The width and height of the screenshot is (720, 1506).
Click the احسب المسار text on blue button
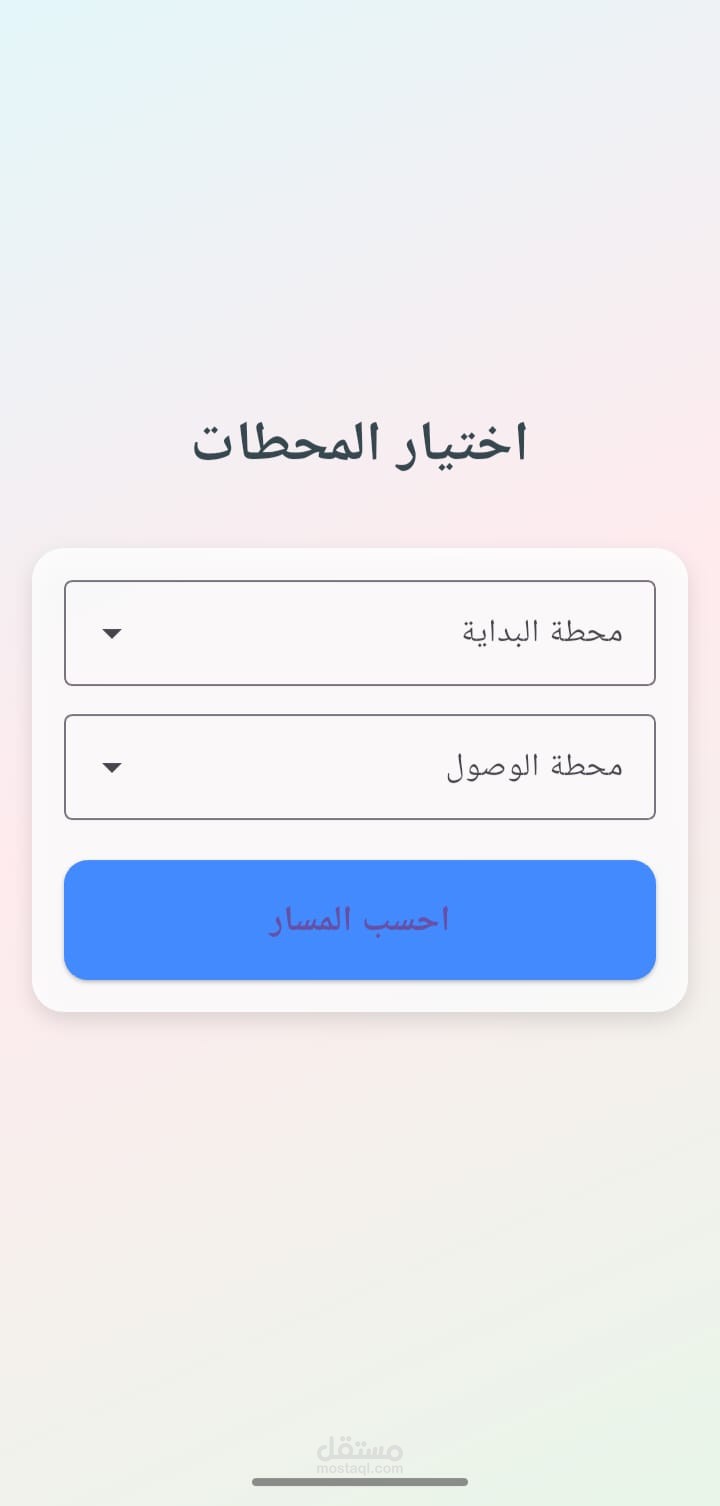click(360, 920)
